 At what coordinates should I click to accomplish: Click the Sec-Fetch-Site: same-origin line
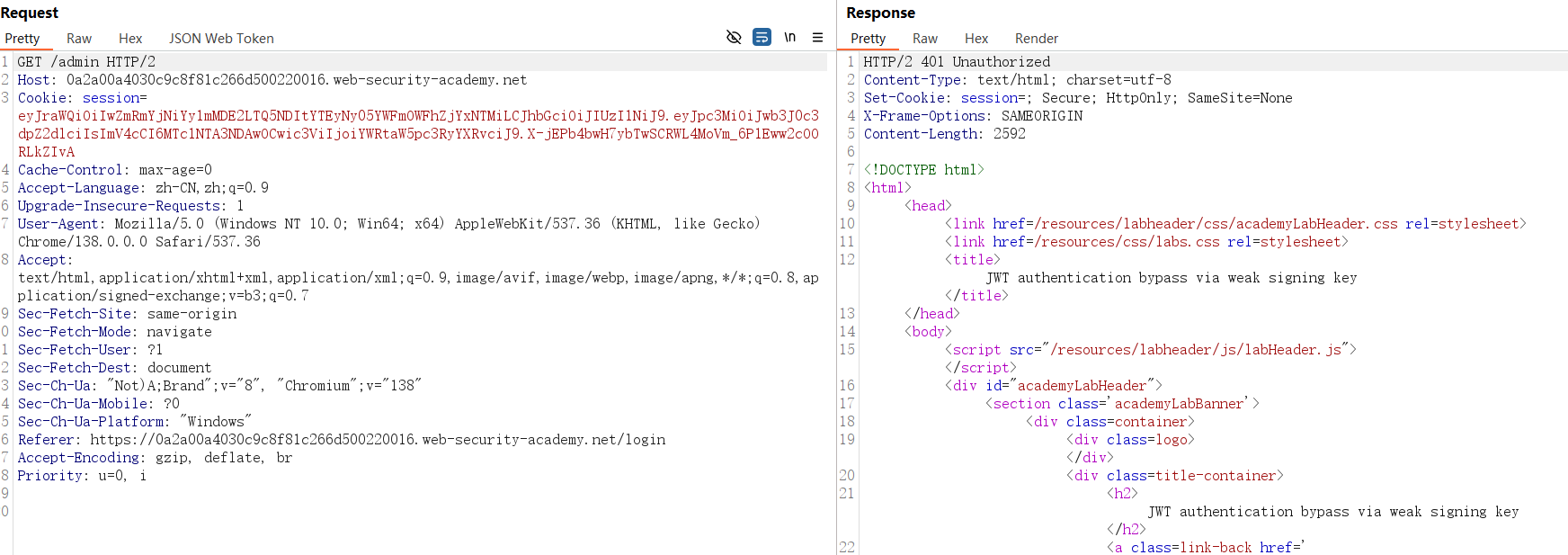click(x=127, y=314)
